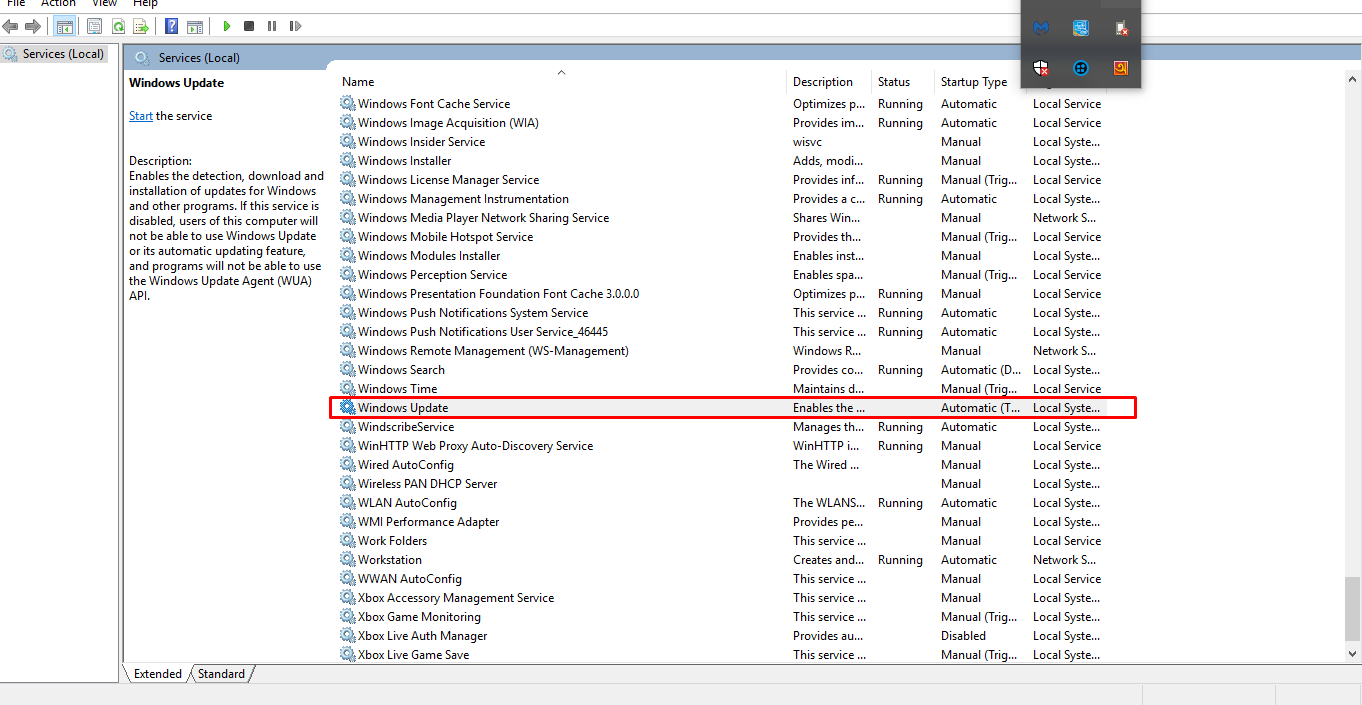This screenshot has height=705, width=1362.
Task: Switch to the Standard tab
Action: coord(221,674)
